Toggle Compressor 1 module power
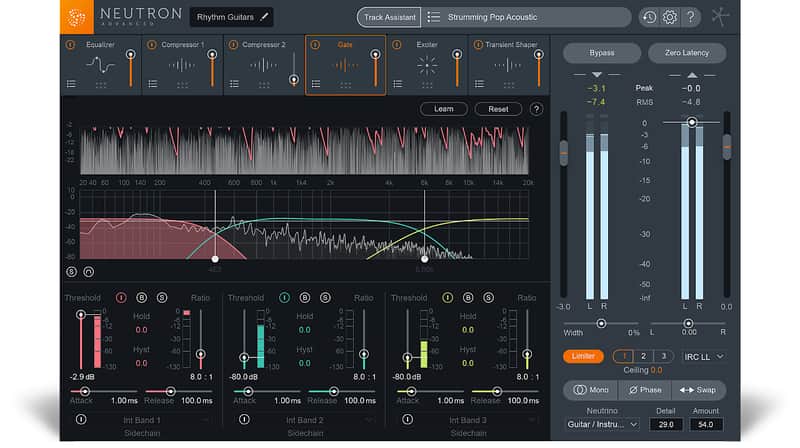The image size is (800, 448). click(152, 45)
